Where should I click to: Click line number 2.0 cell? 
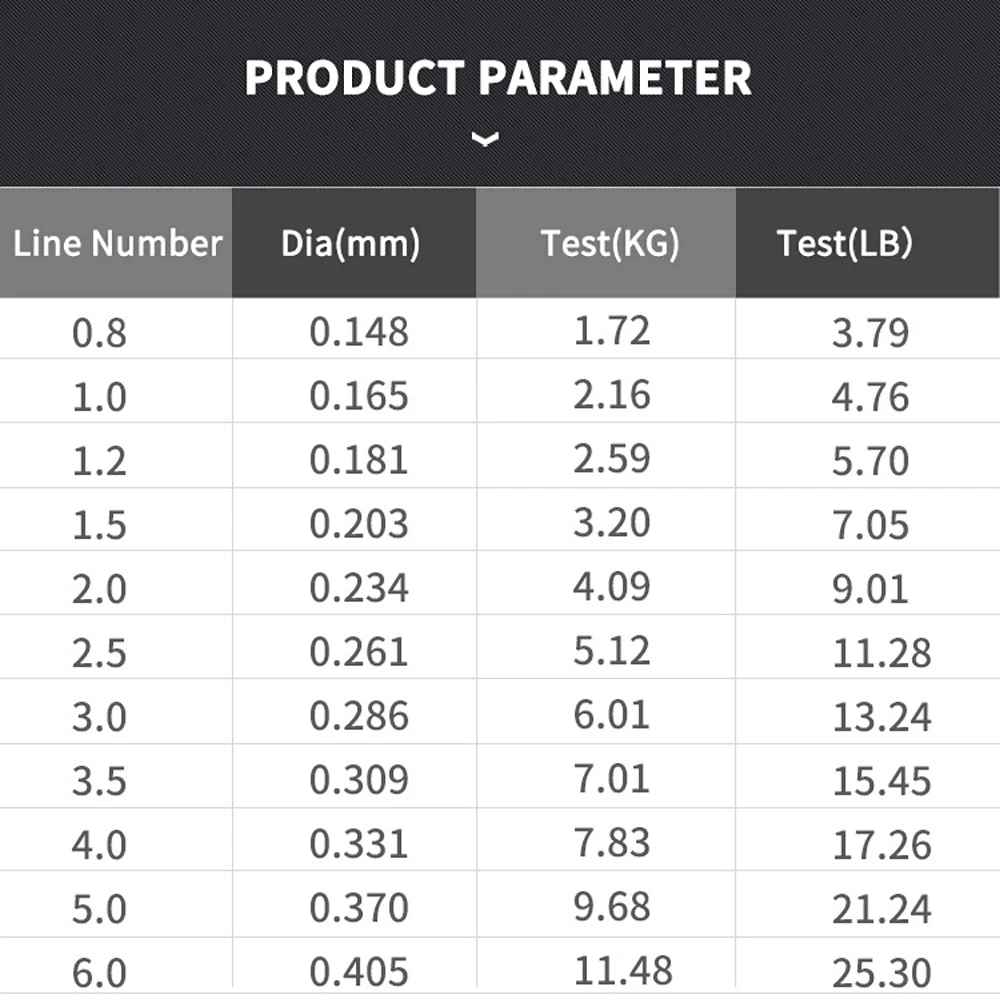[99, 589]
